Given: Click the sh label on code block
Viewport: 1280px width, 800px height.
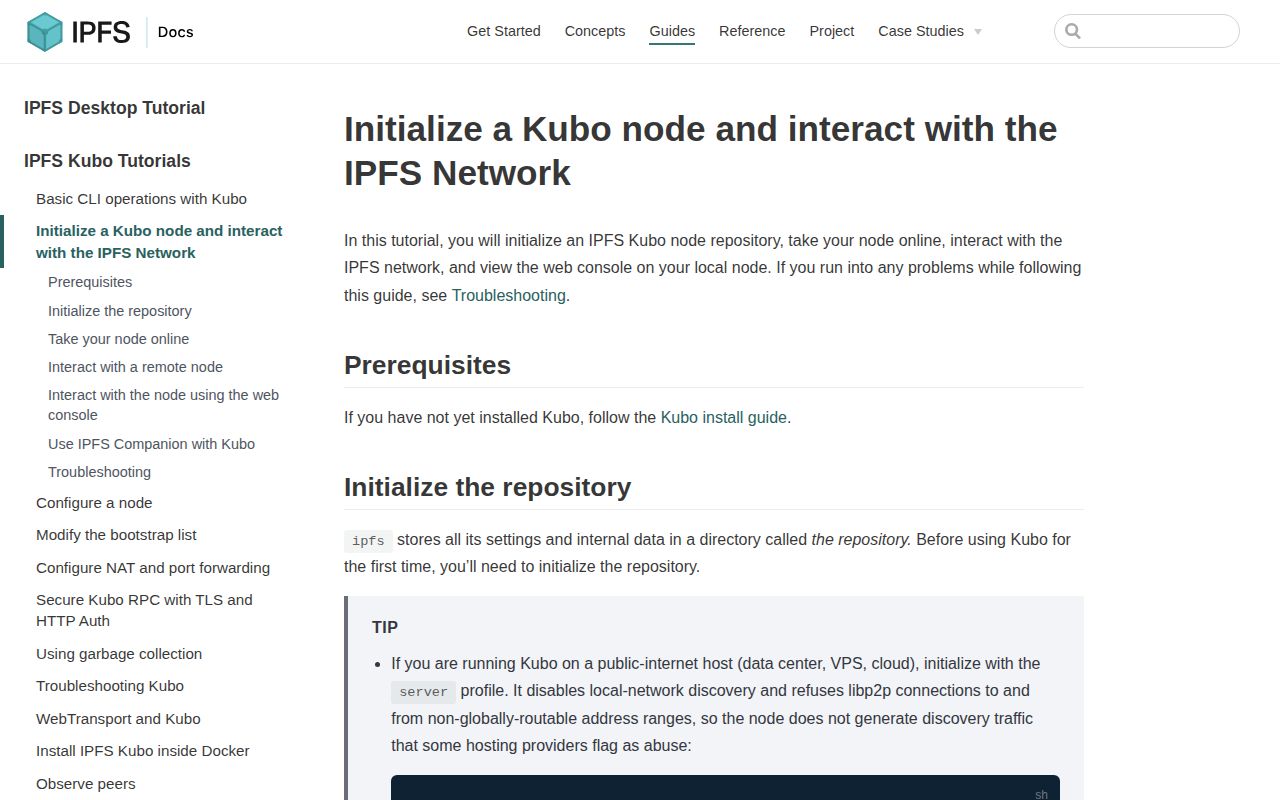Looking at the screenshot, I should tap(1041, 794).
